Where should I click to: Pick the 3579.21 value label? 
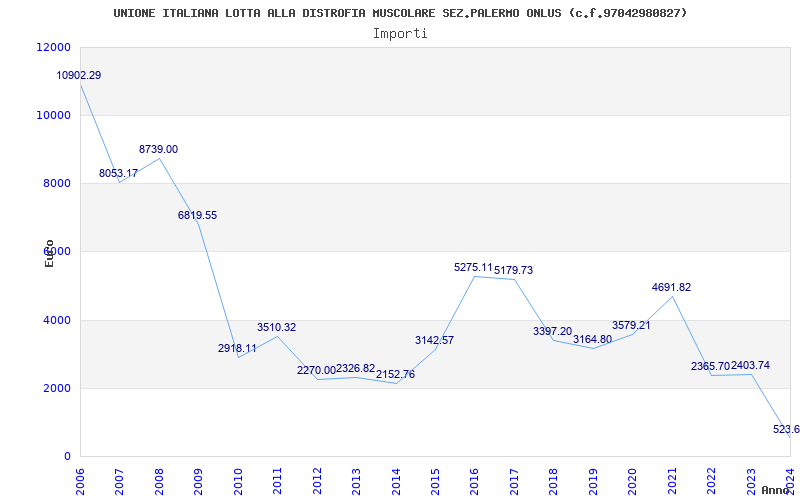pyautogui.click(x=632, y=326)
